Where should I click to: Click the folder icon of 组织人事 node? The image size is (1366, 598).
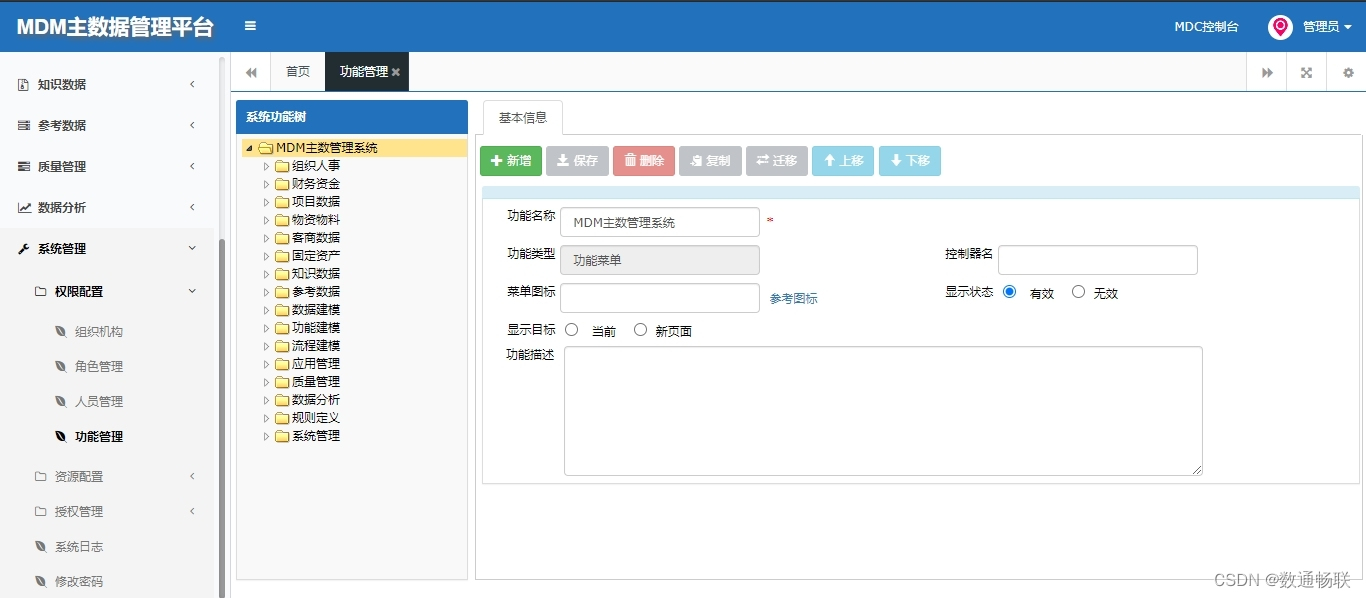point(282,166)
